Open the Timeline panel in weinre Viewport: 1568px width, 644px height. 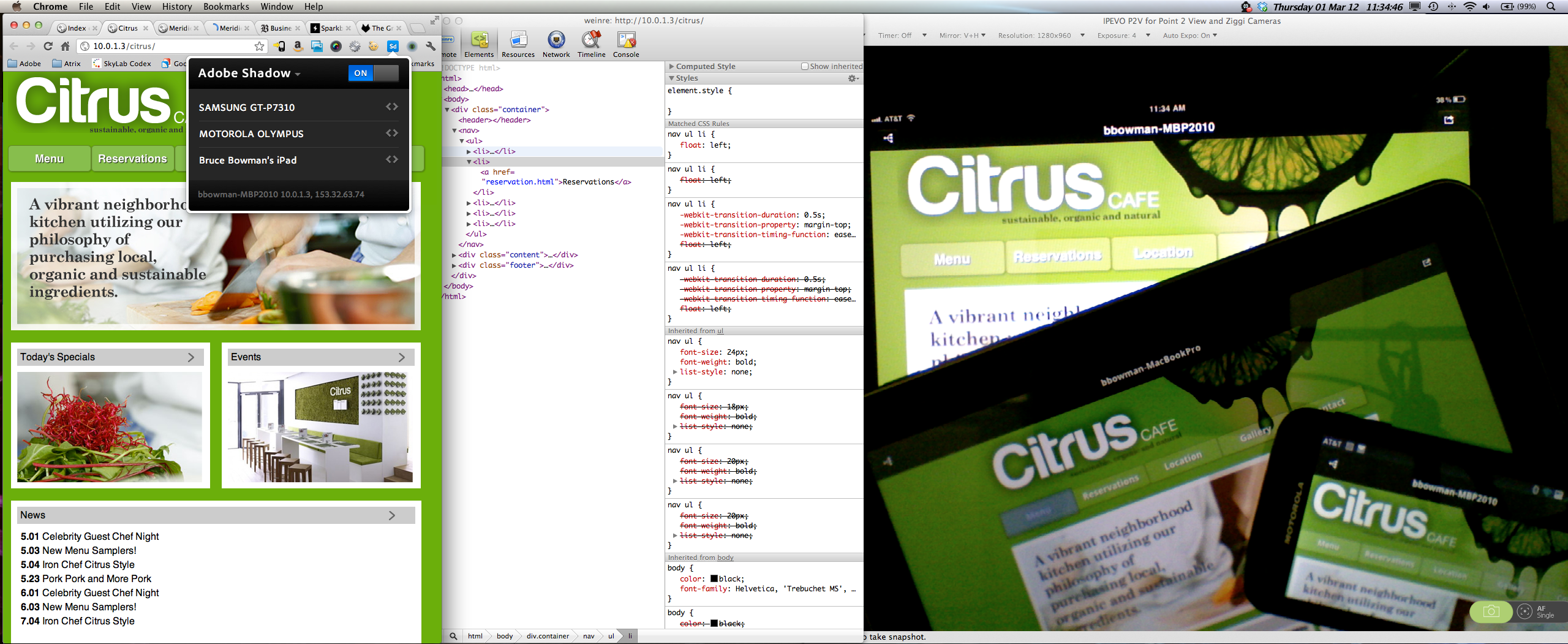pos(591,45)
